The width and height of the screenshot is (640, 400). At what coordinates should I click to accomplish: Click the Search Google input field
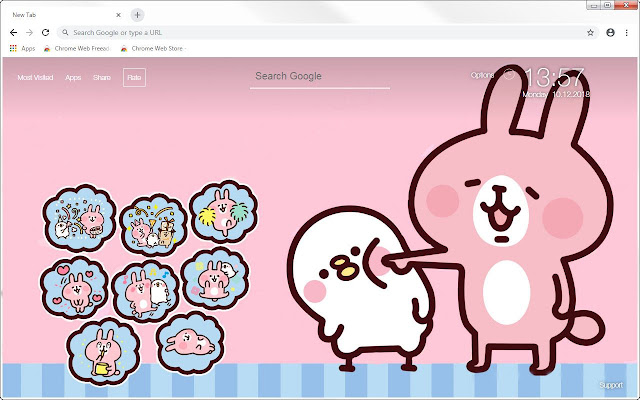coord(320,77)
